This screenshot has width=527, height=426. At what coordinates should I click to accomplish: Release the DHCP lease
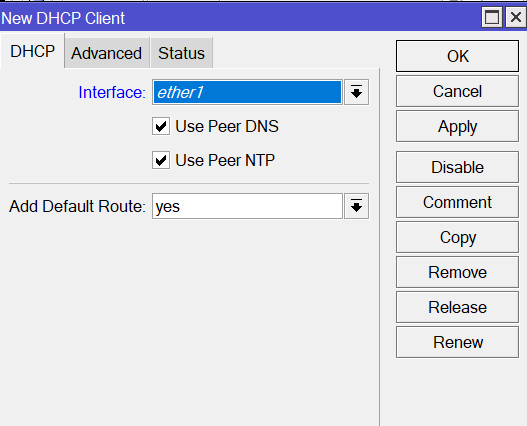[x=457, y=307]
